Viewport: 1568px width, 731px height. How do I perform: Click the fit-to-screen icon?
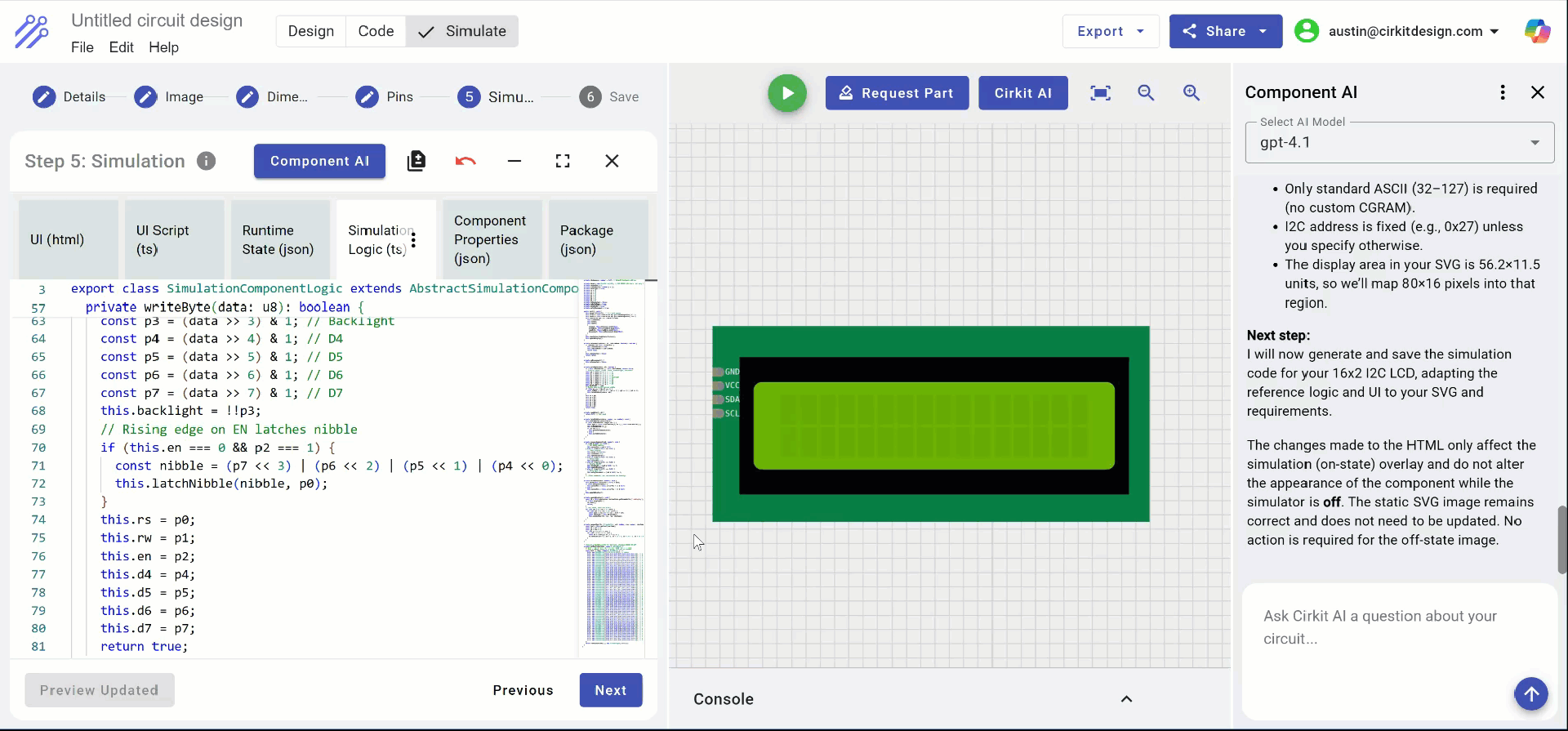point(1100,93)
